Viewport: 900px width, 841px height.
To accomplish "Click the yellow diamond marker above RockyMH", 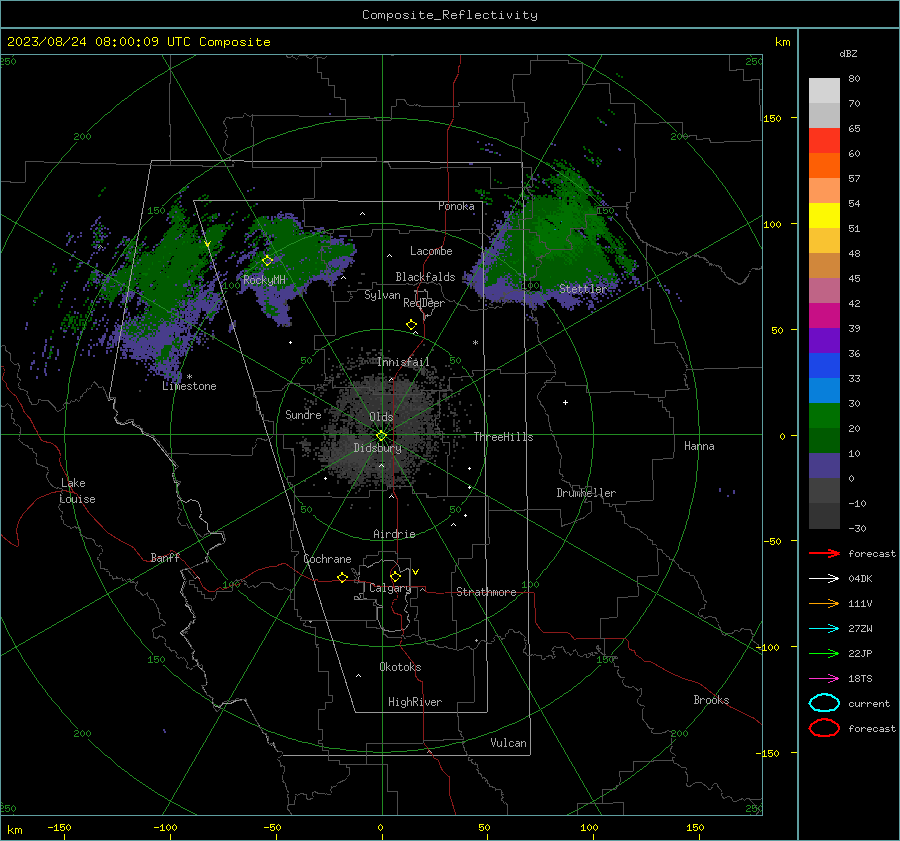I will click(x=267, y=261).
